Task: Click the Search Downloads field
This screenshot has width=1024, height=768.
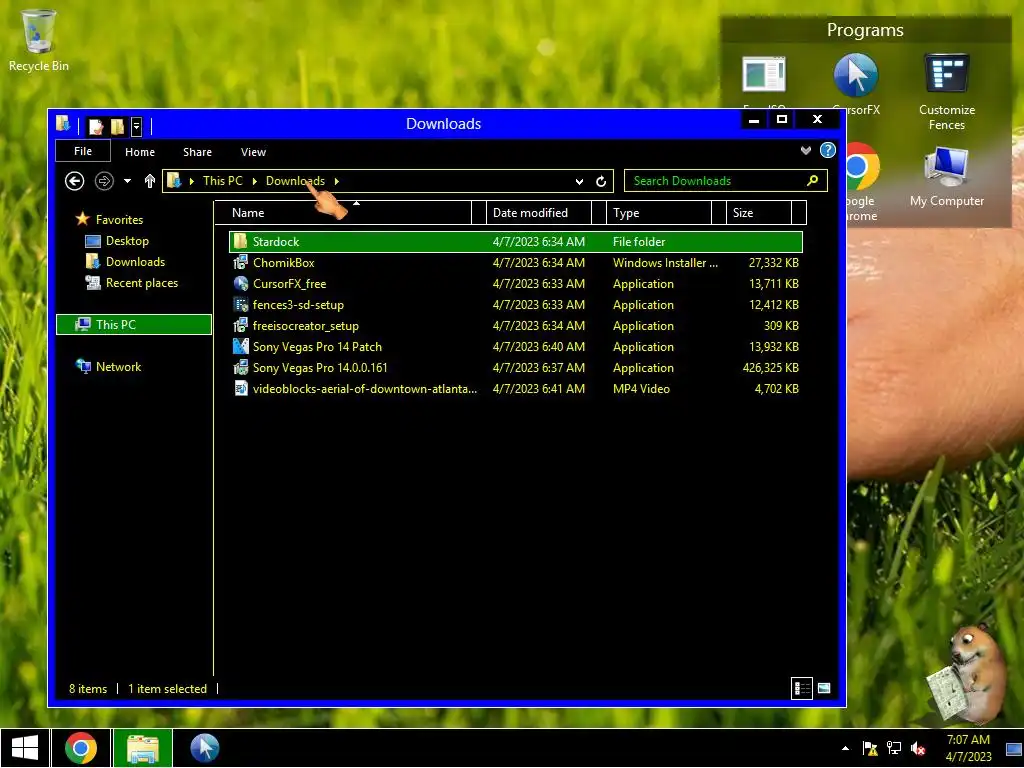Action: (x=725, y=181)
